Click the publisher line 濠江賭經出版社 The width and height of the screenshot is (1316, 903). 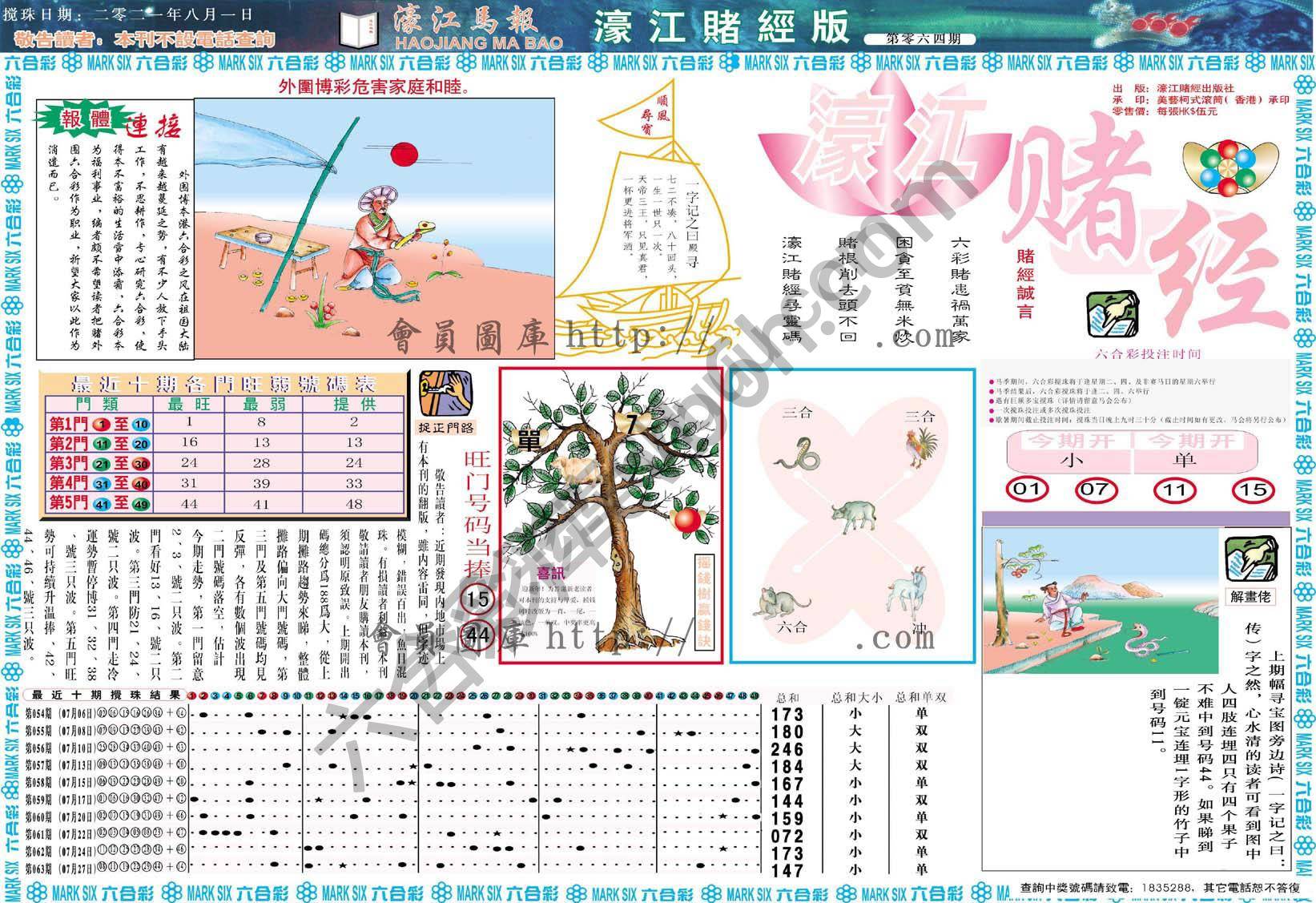pos(1196,88)
